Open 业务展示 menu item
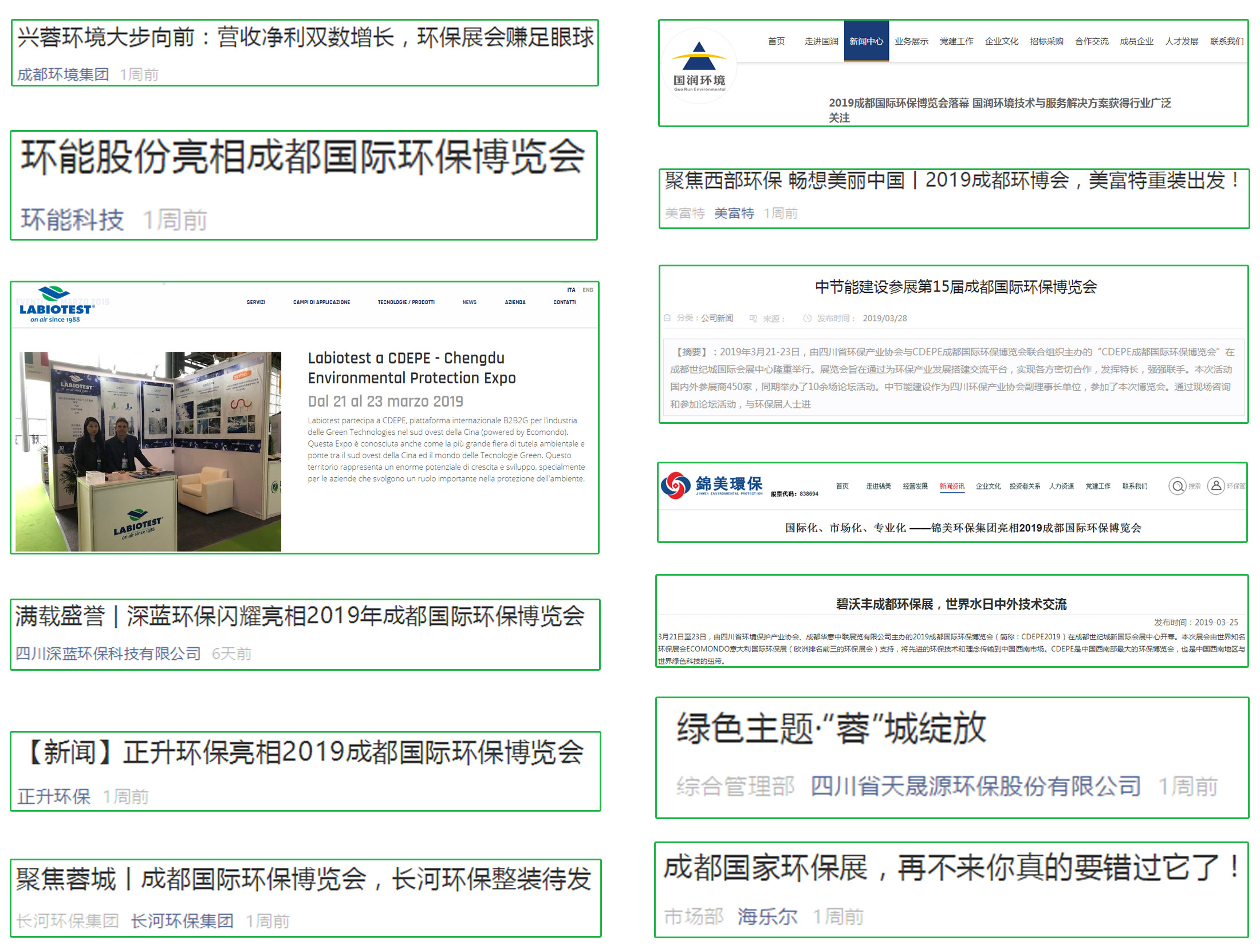The image size is (1260, 952). click(x=911, y=41)
